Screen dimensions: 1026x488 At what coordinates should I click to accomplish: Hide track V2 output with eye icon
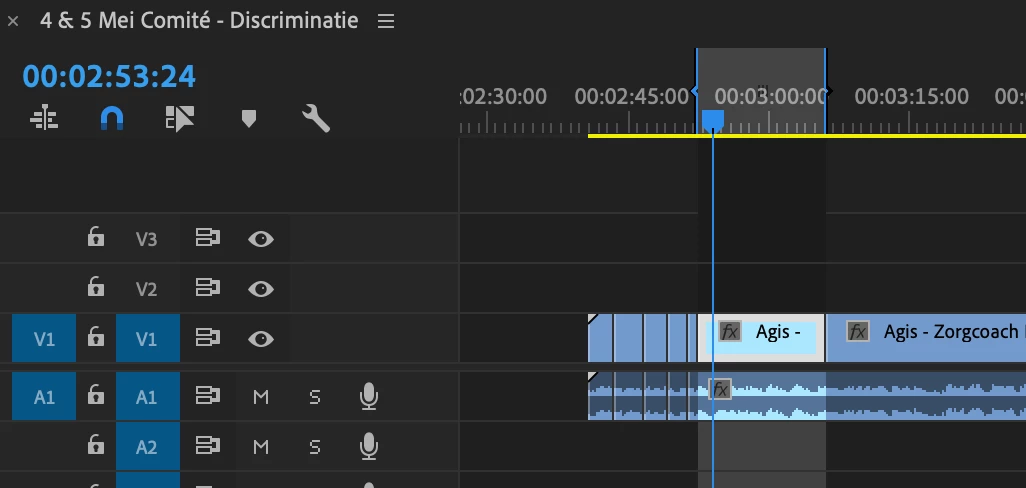260,288
